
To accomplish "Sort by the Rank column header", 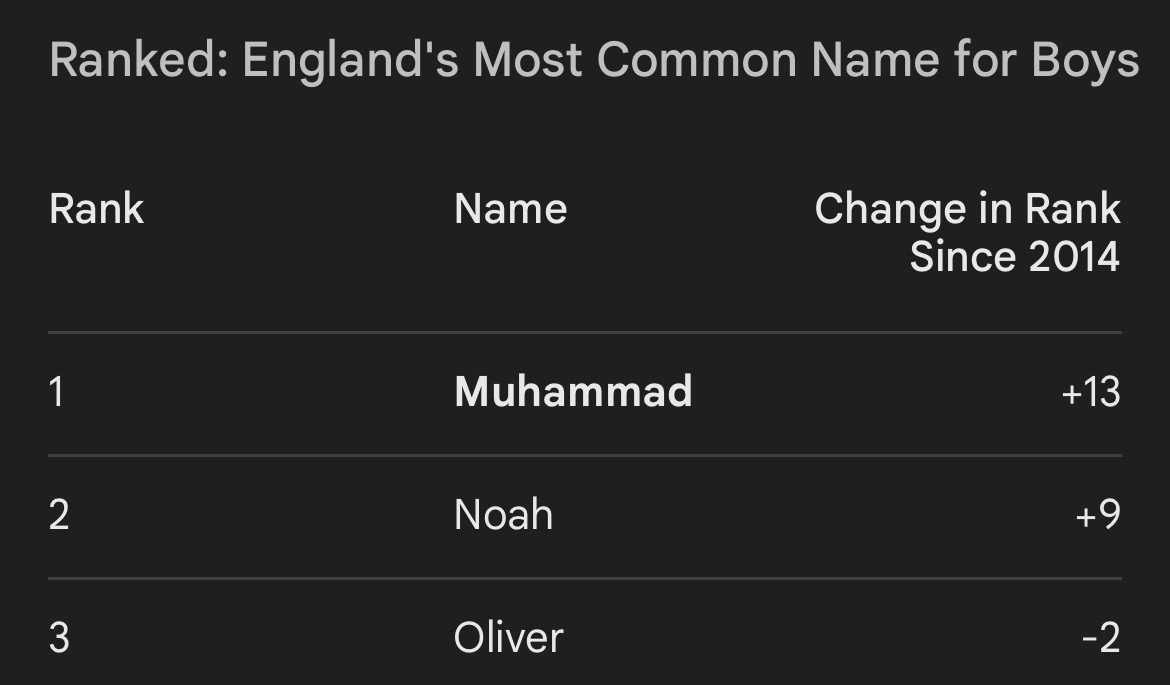I will click(97, 209).
